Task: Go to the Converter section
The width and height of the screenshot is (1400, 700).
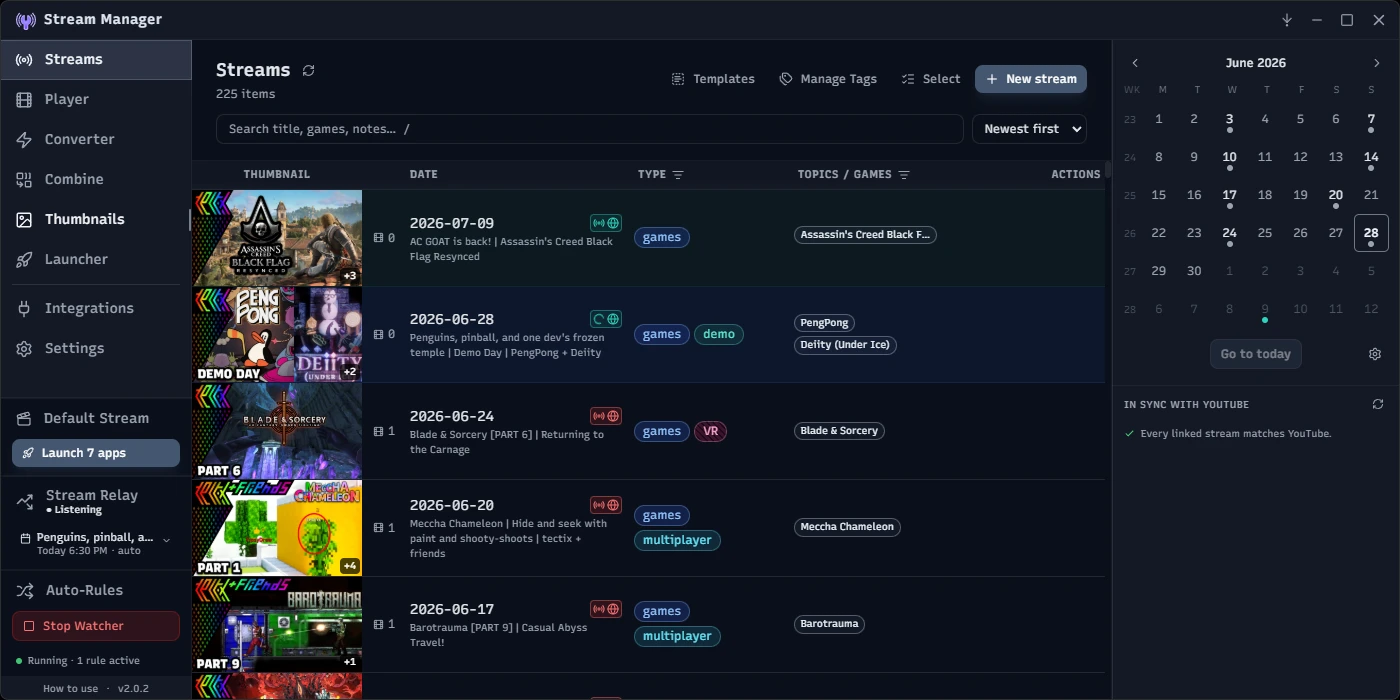Action: click(x=96, y=139)
